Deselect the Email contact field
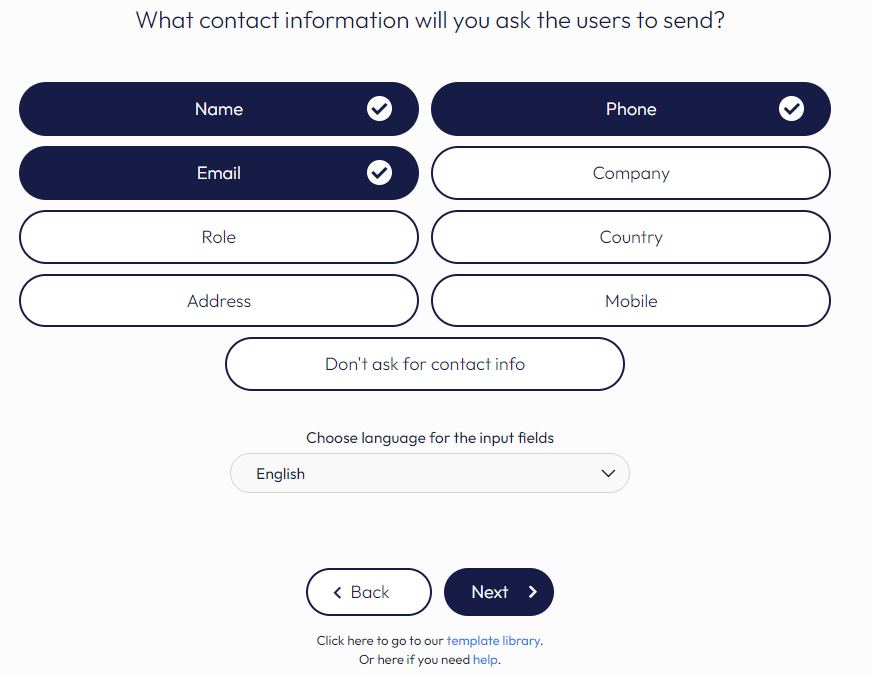This screenshot has height=674, width=871. [x=218, y=173]
